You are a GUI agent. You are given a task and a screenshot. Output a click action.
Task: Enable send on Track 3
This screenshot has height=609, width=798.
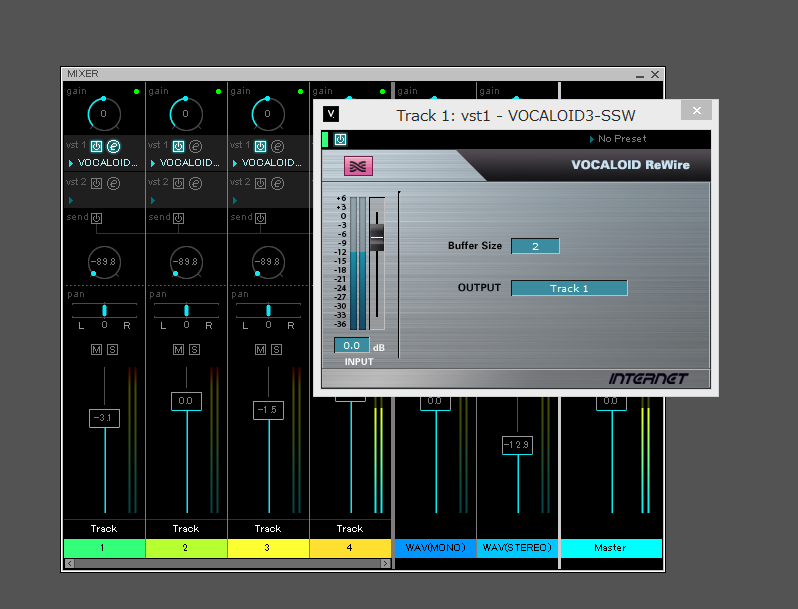260,218
